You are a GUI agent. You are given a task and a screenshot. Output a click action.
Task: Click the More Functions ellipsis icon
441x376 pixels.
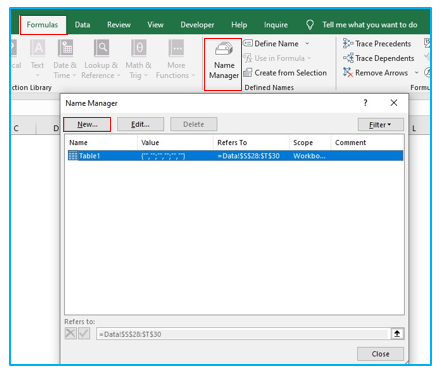coord(176,48)
